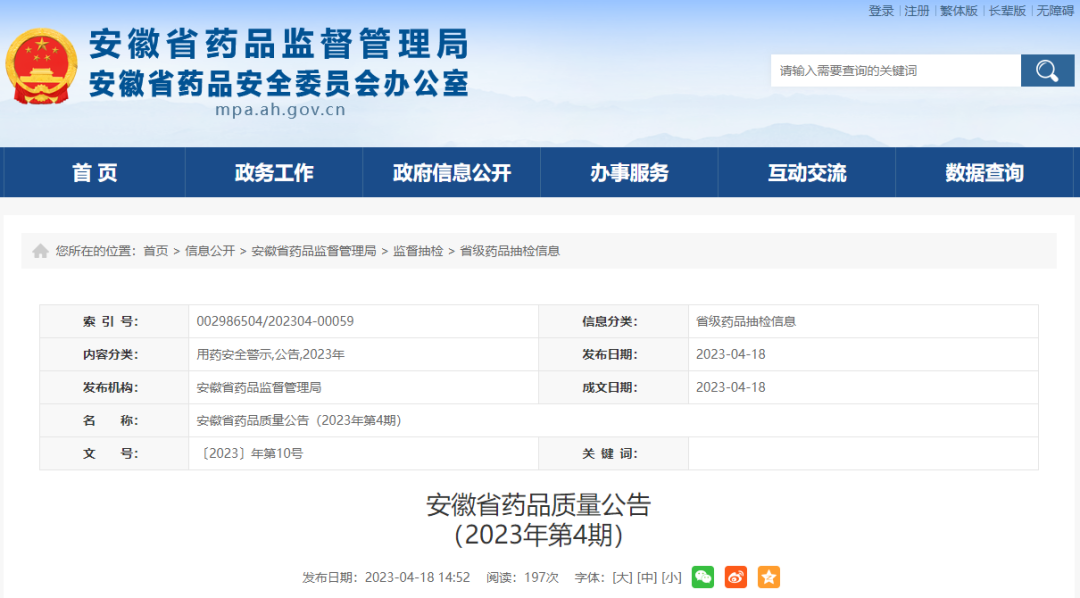Screen dimensions: 1080x598
Task: Enable 无障碍 accessibility mode
Action: (x=1055, y=11)
